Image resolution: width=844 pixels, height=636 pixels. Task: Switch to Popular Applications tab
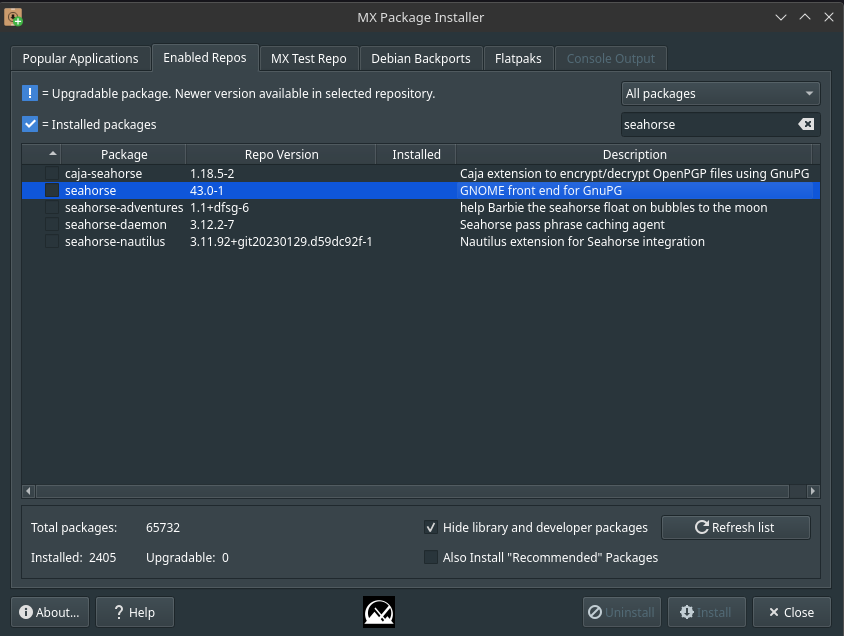[x=81, y=59]
